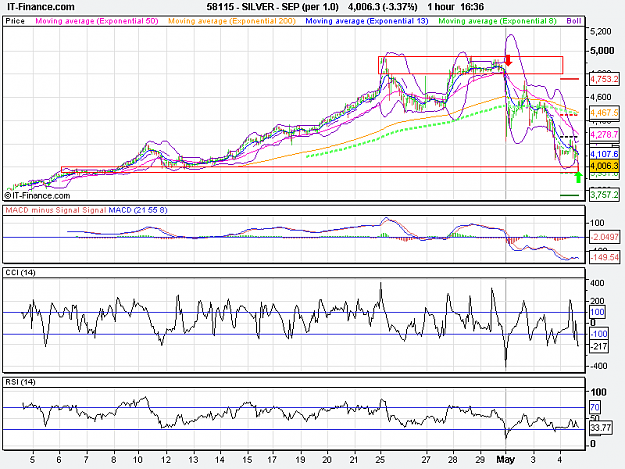Select the boxed 70 level in RSI panel
625x469 pixels.
point(595,407)
